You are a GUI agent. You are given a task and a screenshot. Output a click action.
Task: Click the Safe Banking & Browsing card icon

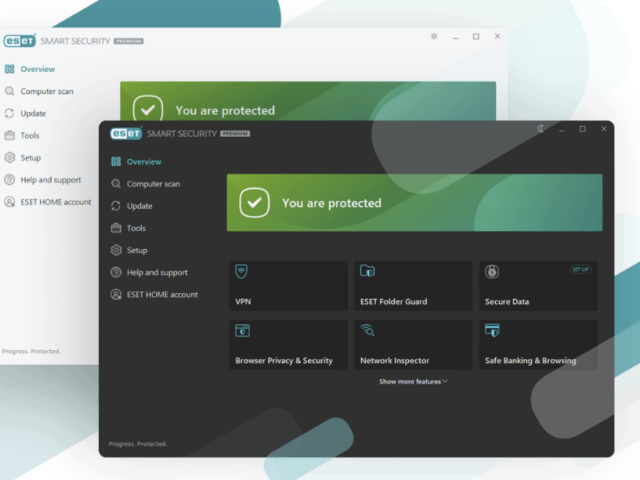coord(492,330)
